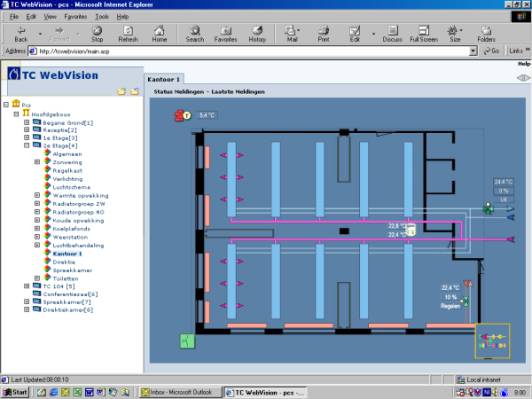Screen dimensions: 532x399
Task: Collapse the Pcs root node
Action: pos(6,104)
